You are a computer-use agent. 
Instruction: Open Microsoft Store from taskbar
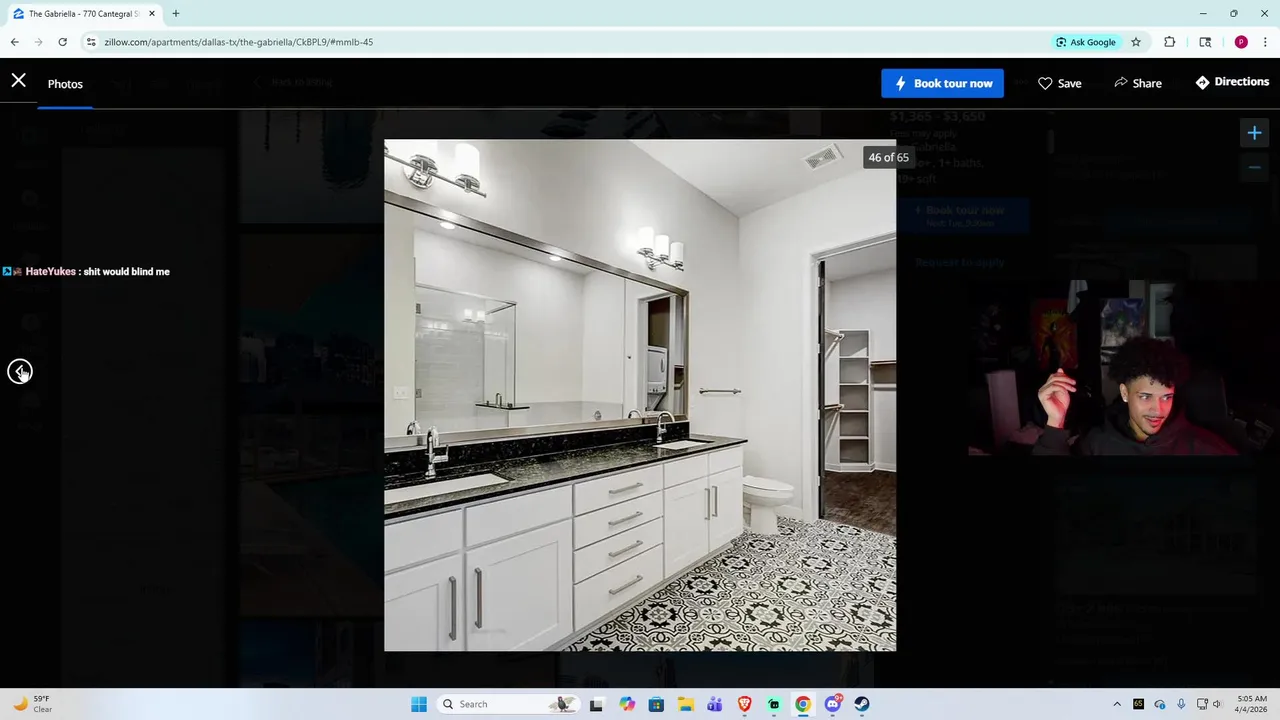[x=656, y=704]
